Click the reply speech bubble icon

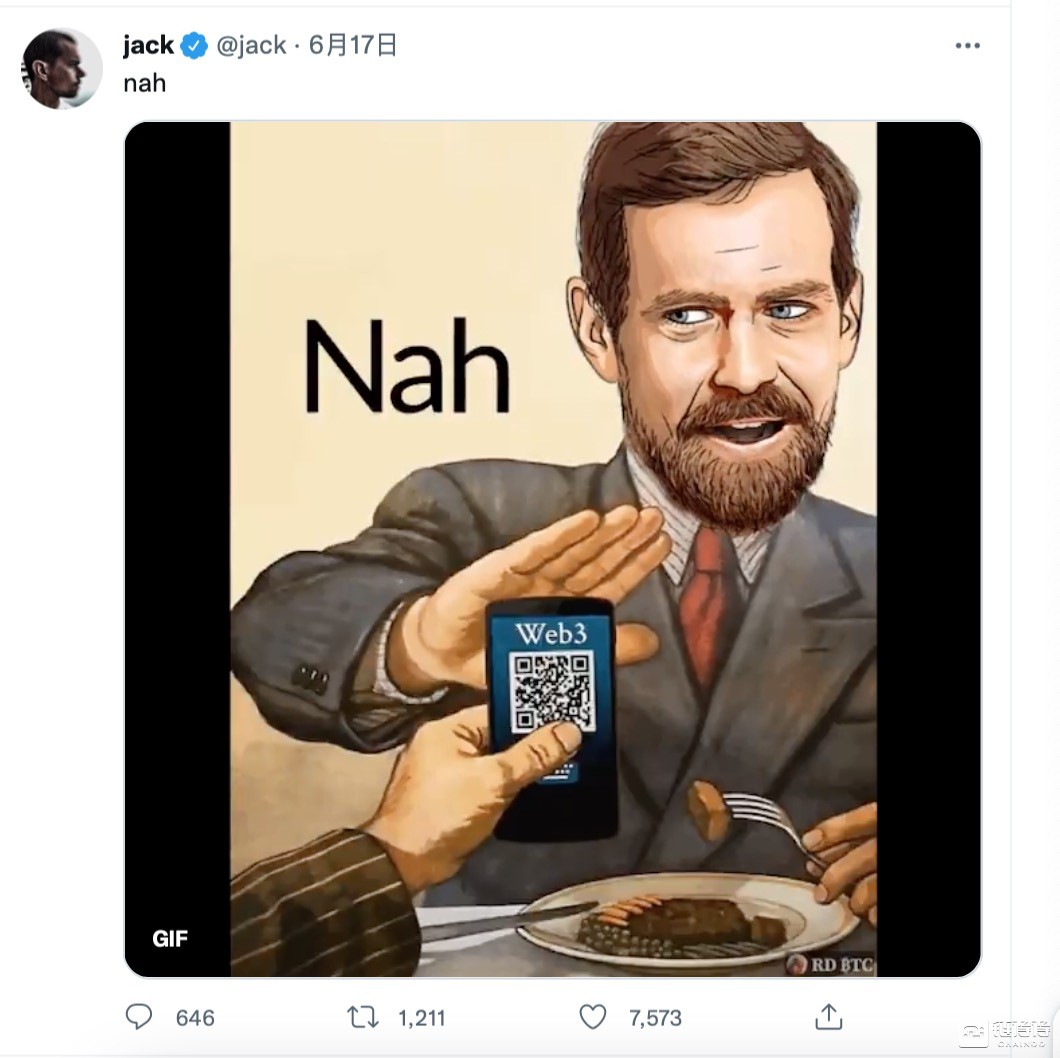[139, 1017]
